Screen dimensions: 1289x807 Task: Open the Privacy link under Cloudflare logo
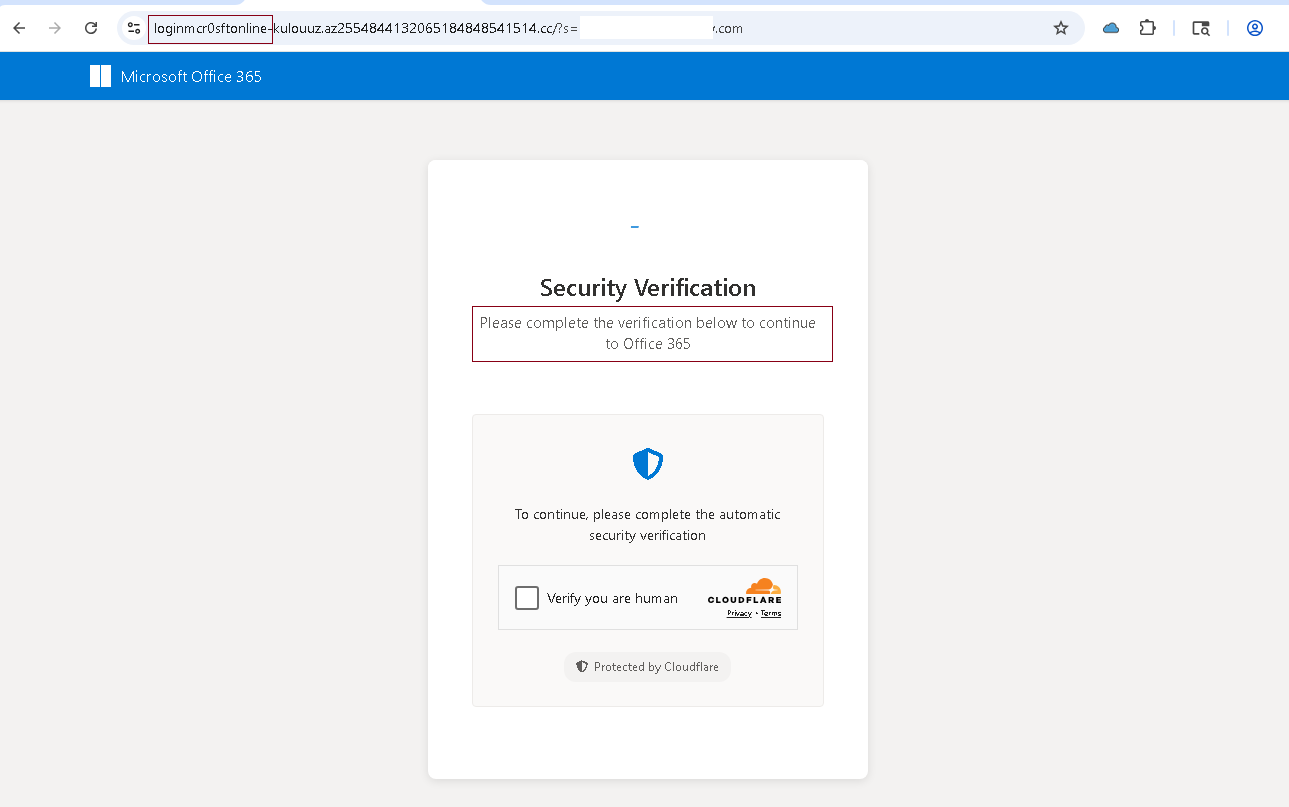(738, 613)
